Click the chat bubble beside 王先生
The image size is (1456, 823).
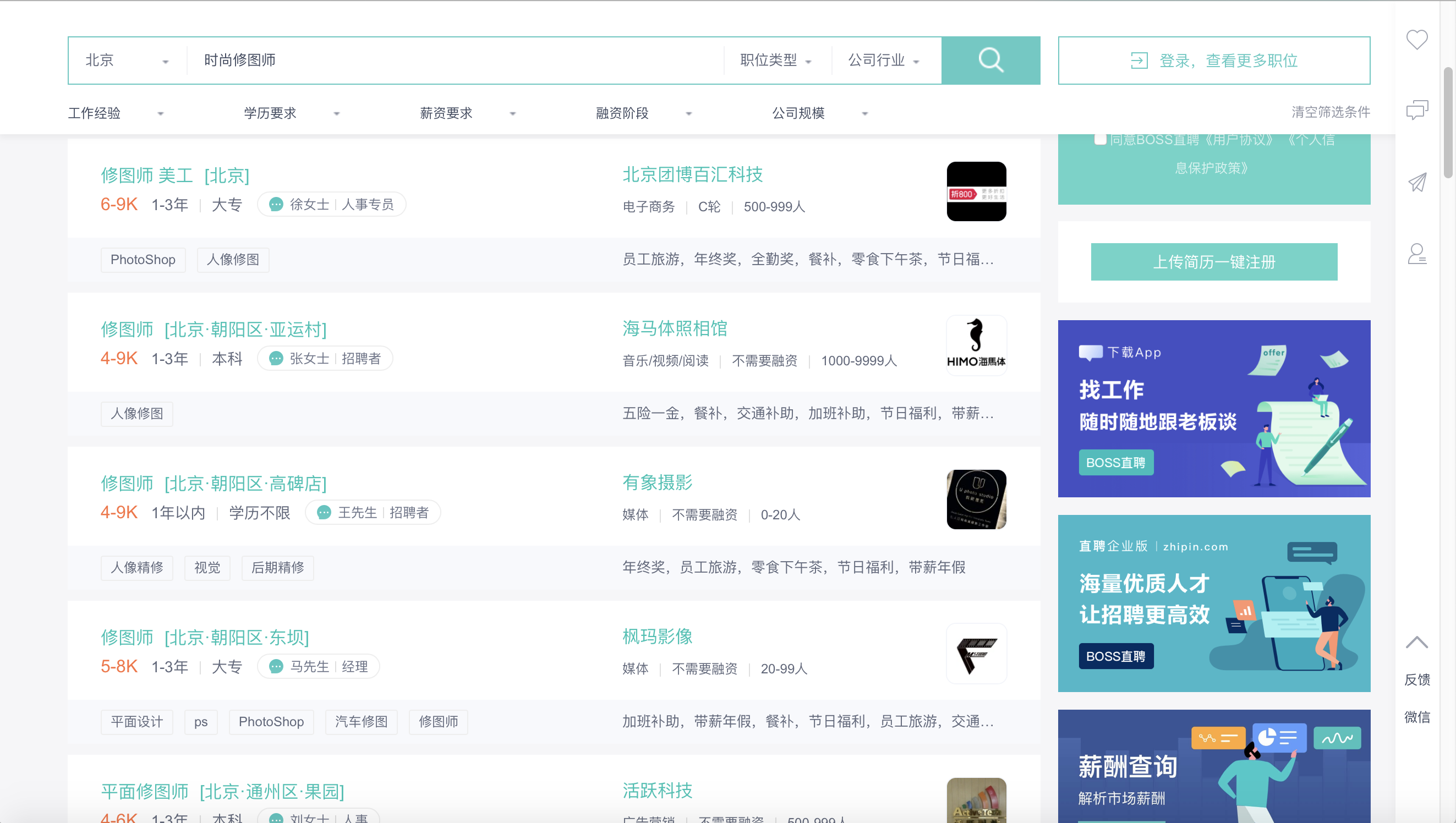324,513
